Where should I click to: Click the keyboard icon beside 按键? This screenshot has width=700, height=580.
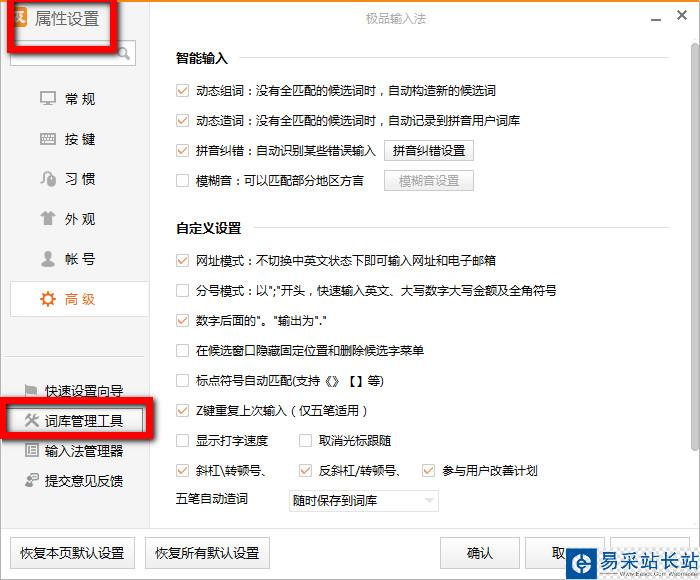tap(48, 139)
